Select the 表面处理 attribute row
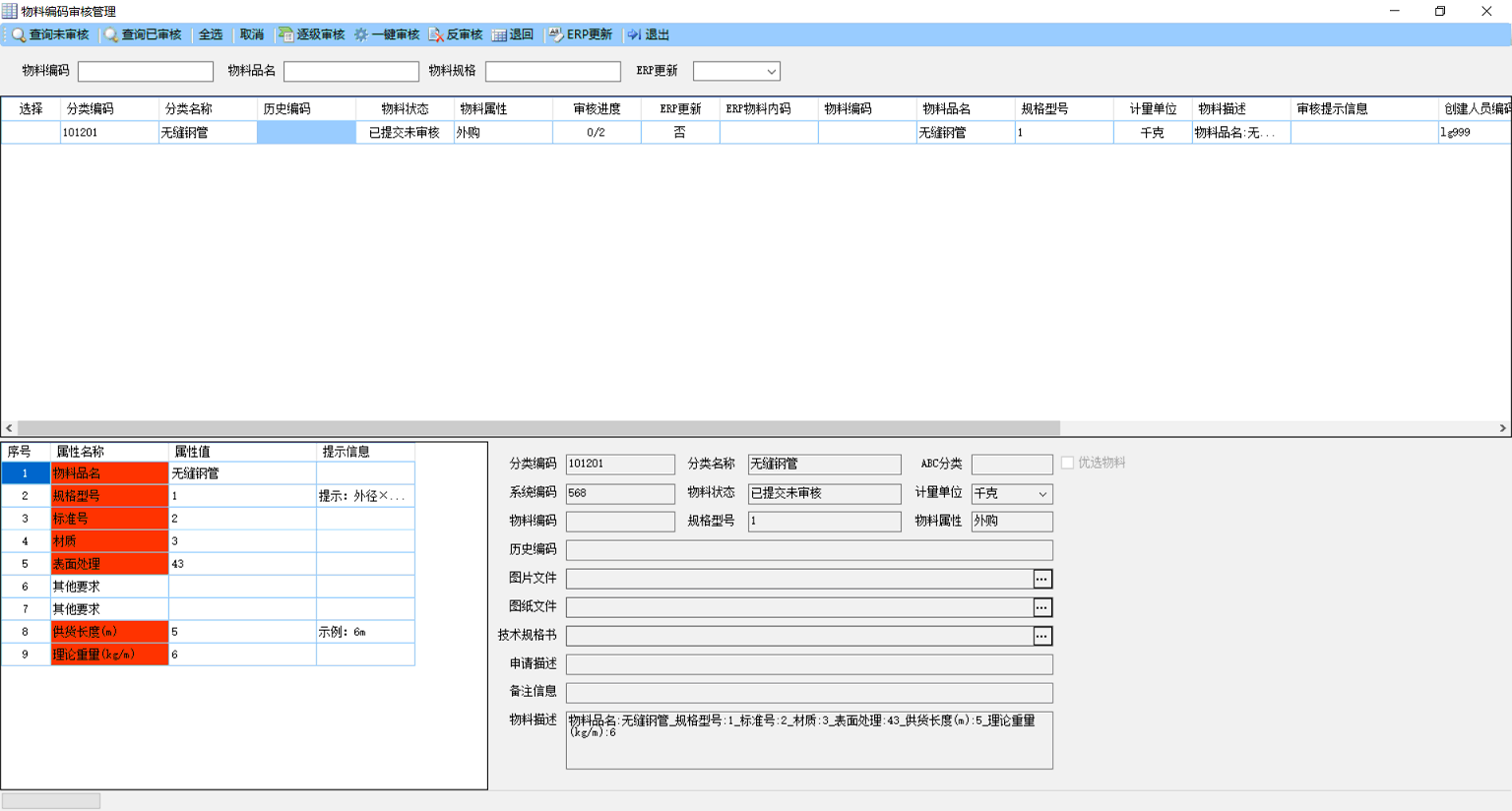The width and height of the screenshot is (1512, 811). (208, 564)
